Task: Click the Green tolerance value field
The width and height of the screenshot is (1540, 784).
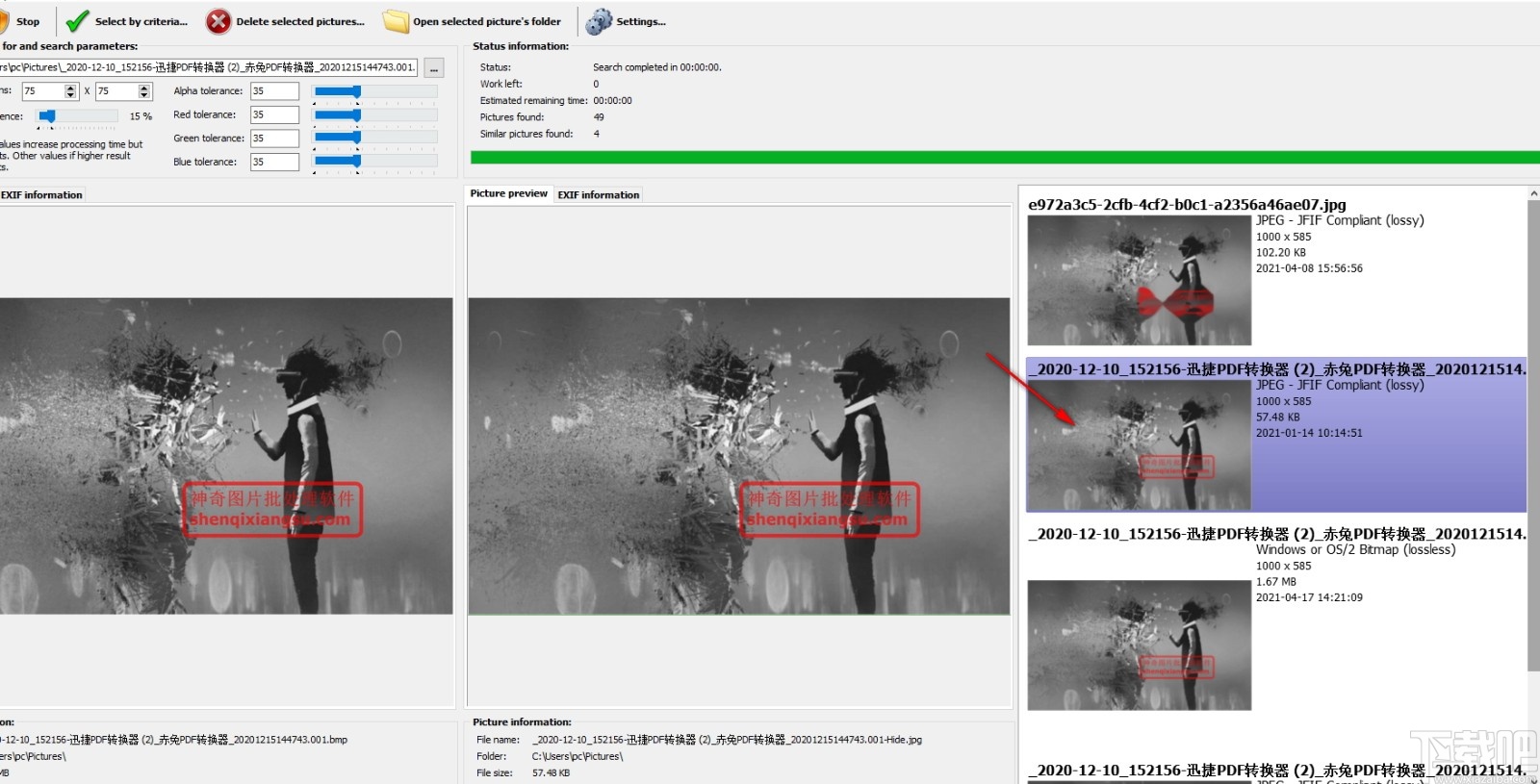Action: tap(275, 139)
